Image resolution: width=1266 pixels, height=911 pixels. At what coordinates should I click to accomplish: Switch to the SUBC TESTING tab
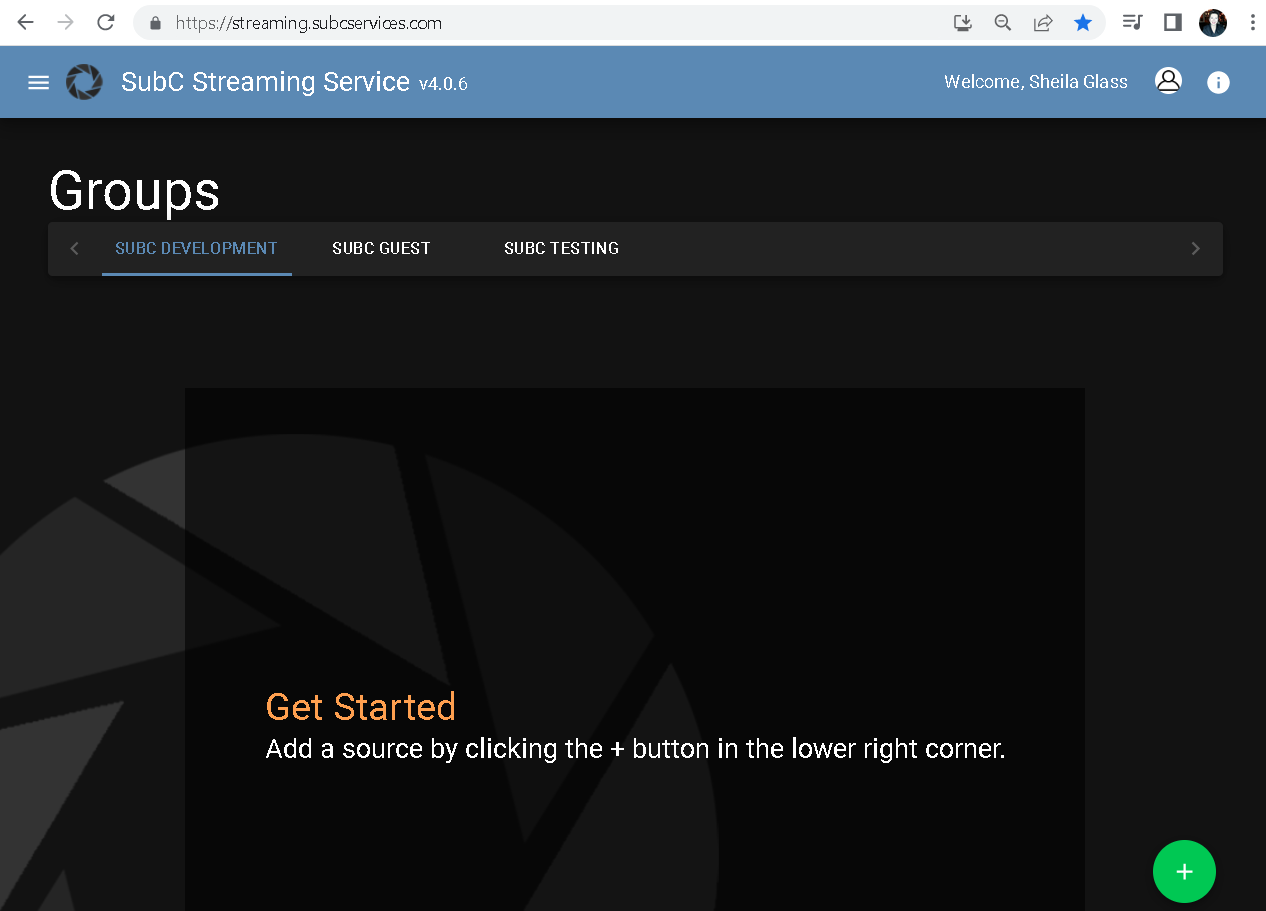click(561, 248)
